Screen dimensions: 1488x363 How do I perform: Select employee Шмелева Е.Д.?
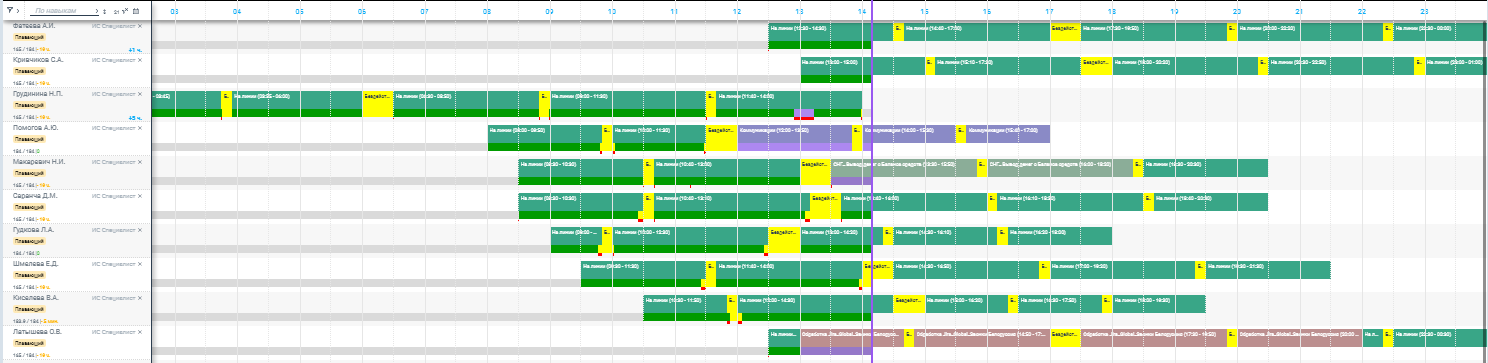(35, 264)
